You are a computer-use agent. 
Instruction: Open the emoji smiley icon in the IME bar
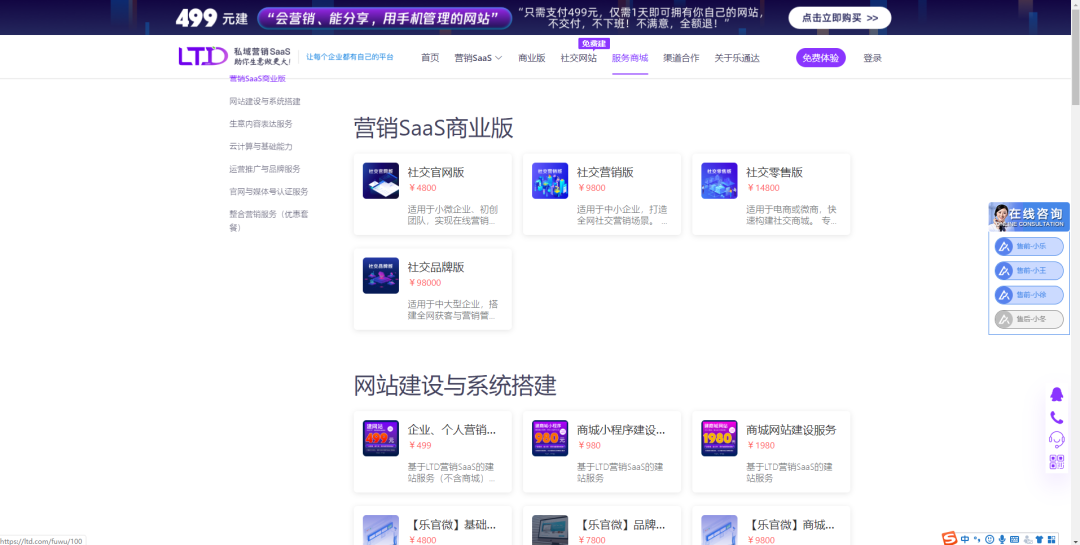coord(990,539)
